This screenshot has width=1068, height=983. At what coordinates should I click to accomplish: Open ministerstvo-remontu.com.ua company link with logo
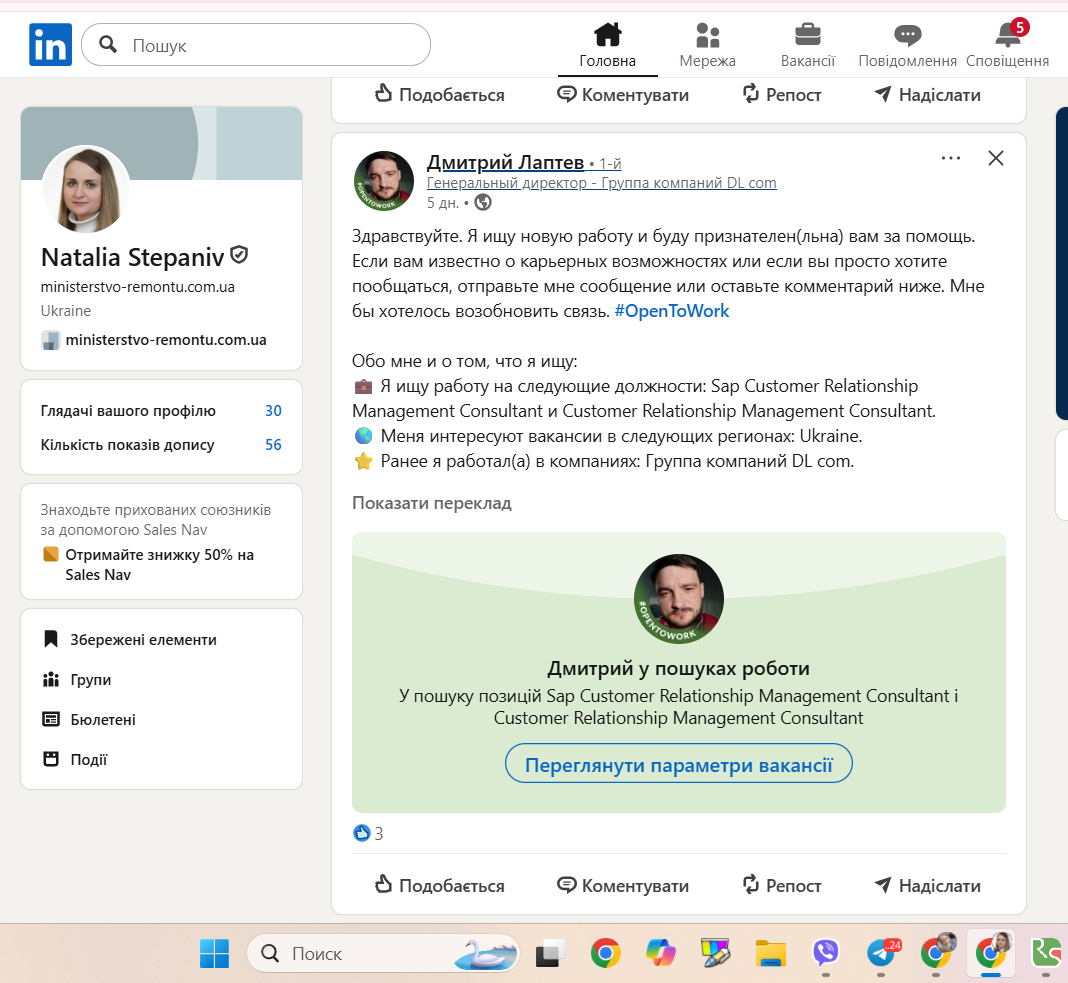(154, 340)
